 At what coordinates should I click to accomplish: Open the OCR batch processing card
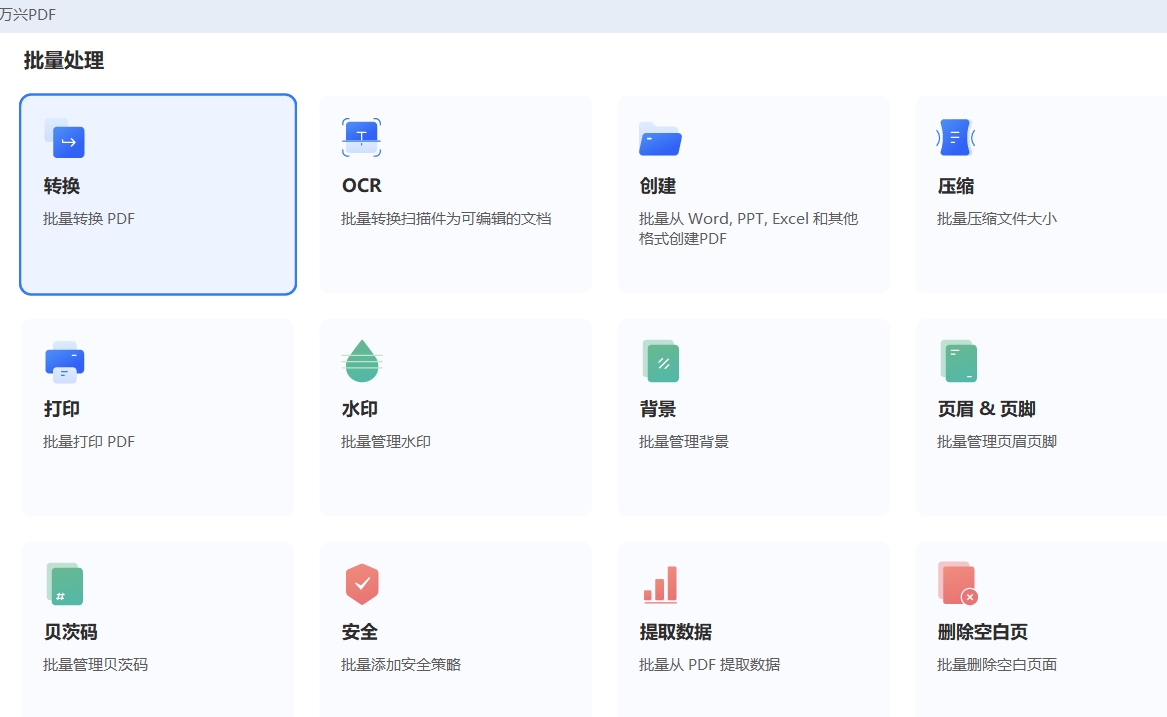tap(455, 195)
